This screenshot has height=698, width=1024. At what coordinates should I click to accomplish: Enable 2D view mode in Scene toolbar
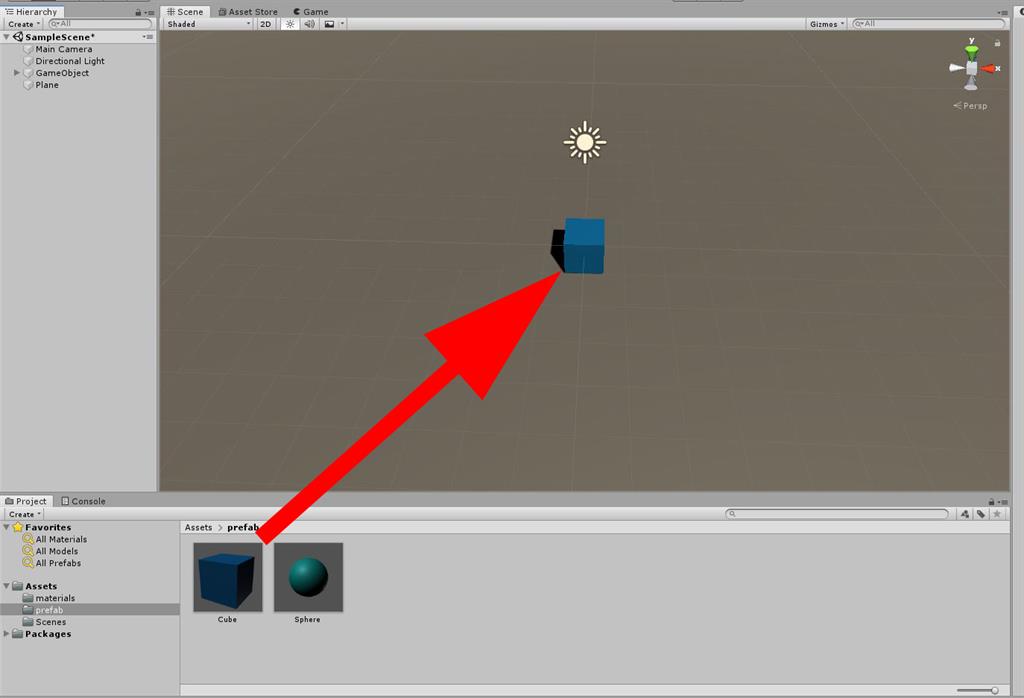click(x=265, y=24)
